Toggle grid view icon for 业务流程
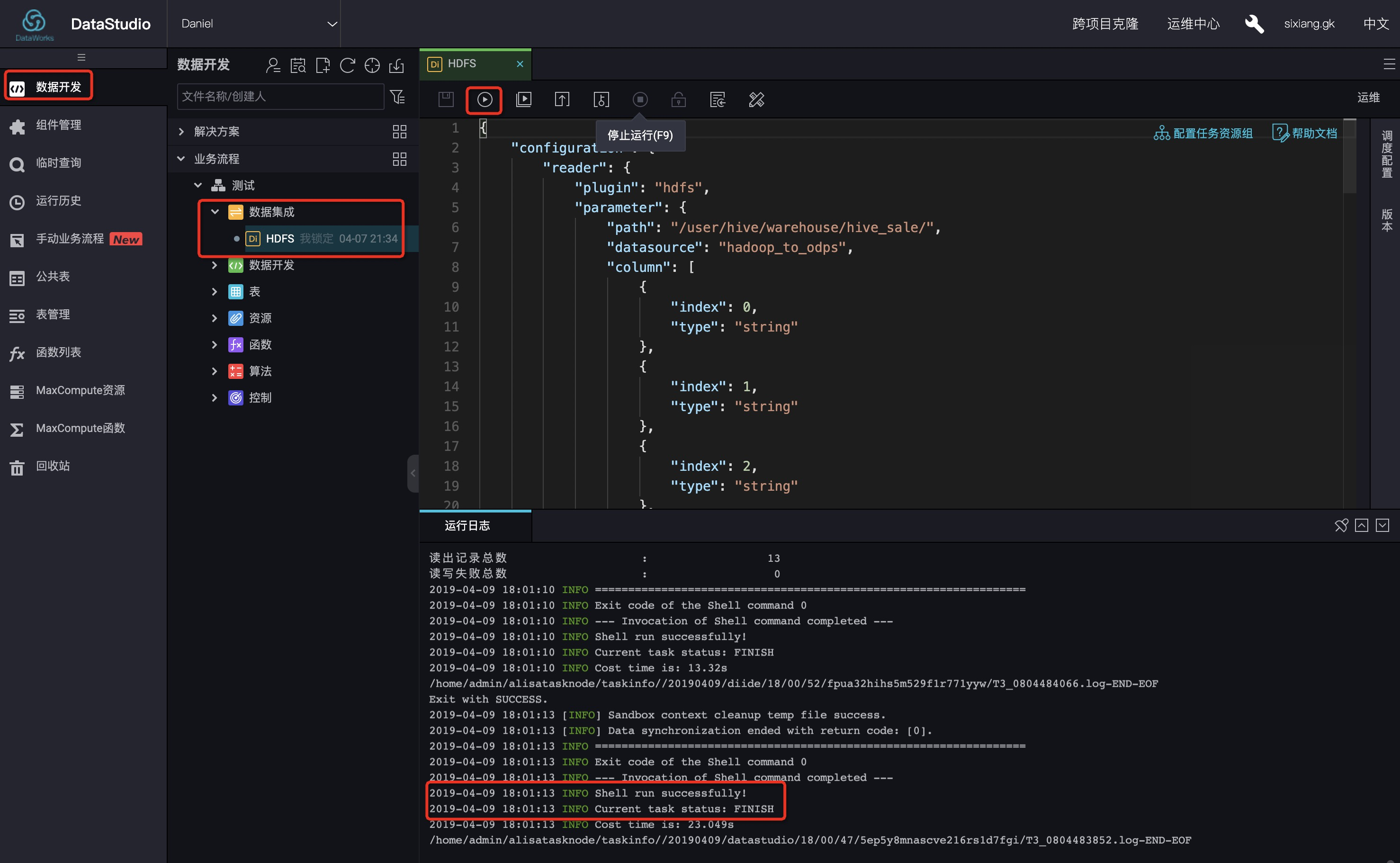 click(400, 159)
